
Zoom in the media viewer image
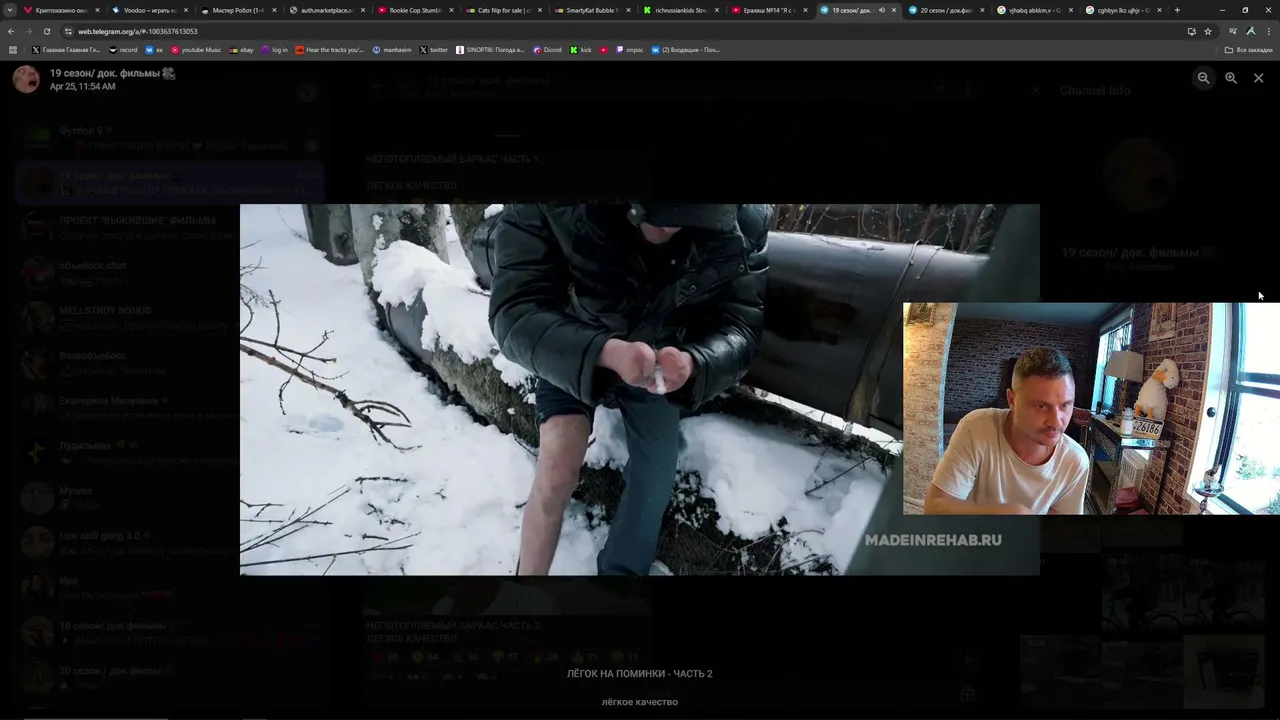[1231, 78]
